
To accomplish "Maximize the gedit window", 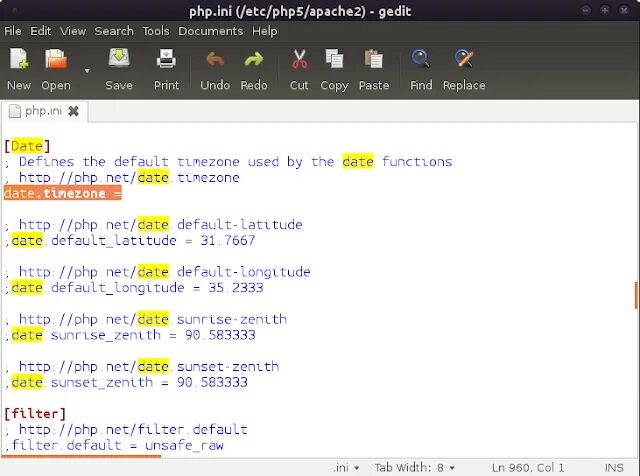I will [x=605, y=10].
